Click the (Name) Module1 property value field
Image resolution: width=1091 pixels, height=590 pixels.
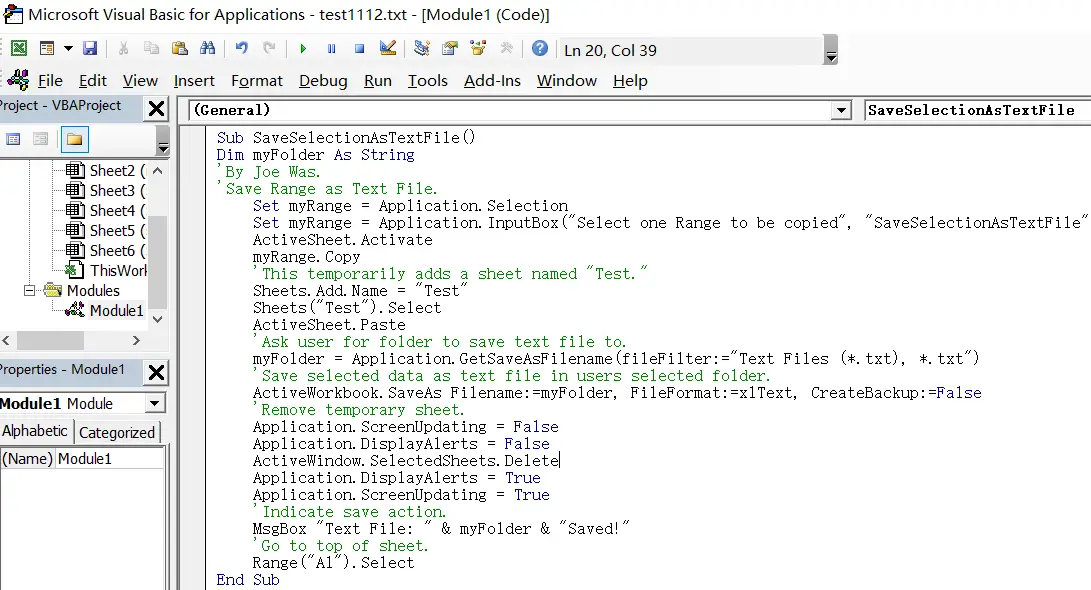(110, 459)
